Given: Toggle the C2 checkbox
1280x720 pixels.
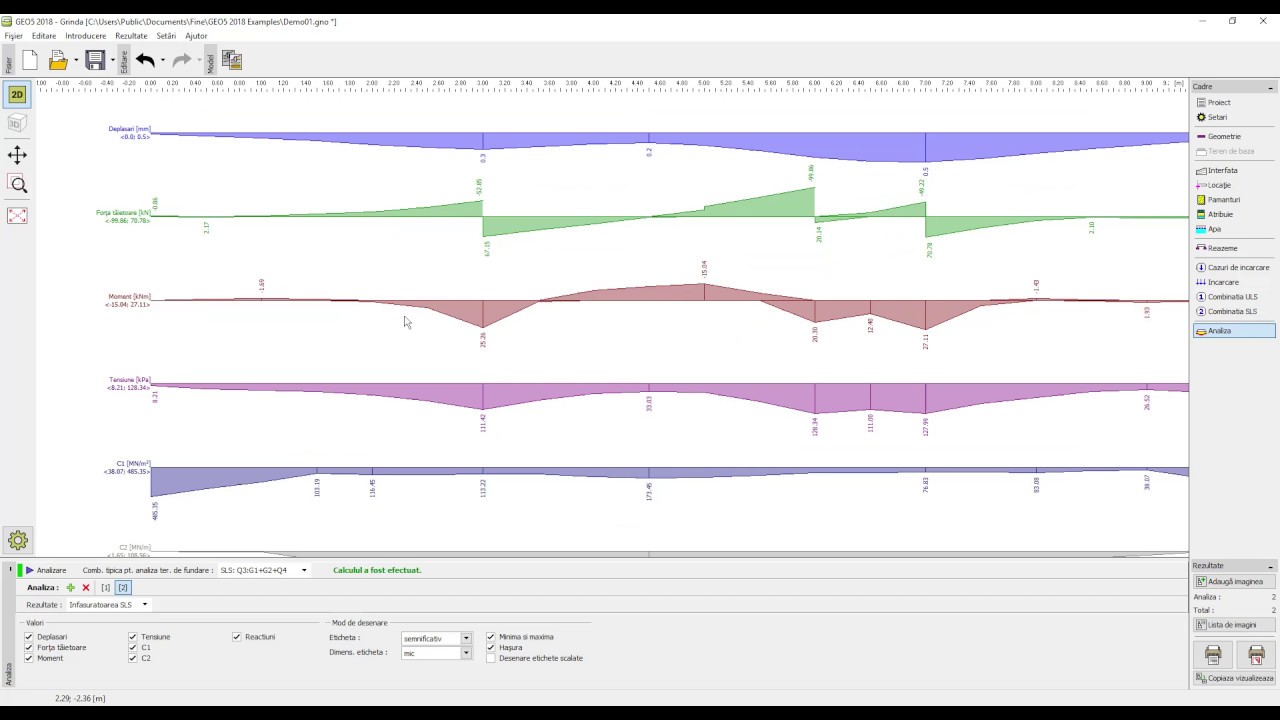Looking at the screenshot, I should coord(133,658).
